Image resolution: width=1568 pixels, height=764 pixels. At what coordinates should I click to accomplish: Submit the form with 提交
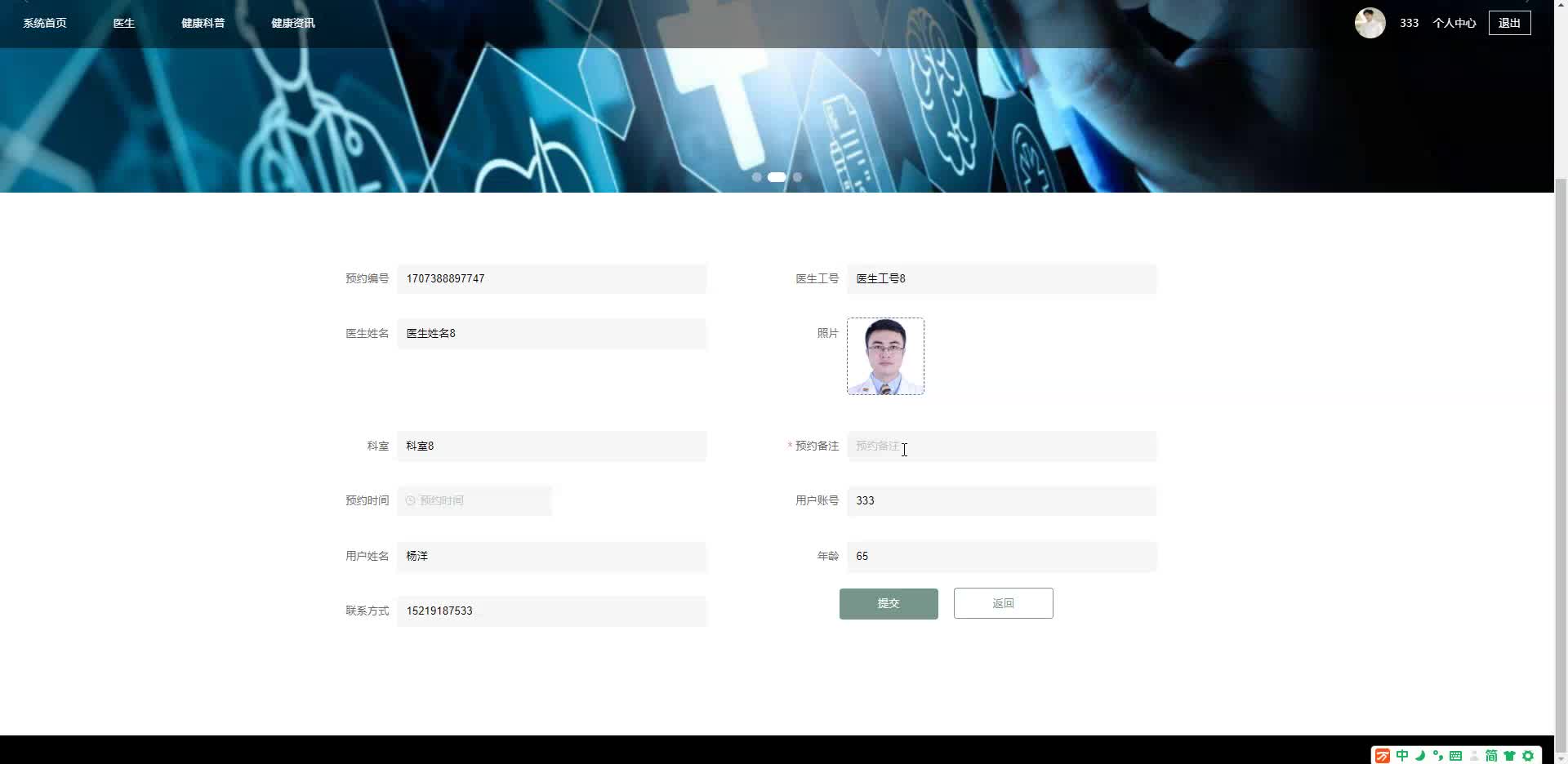pyautogui.click(x=889, y=604)
